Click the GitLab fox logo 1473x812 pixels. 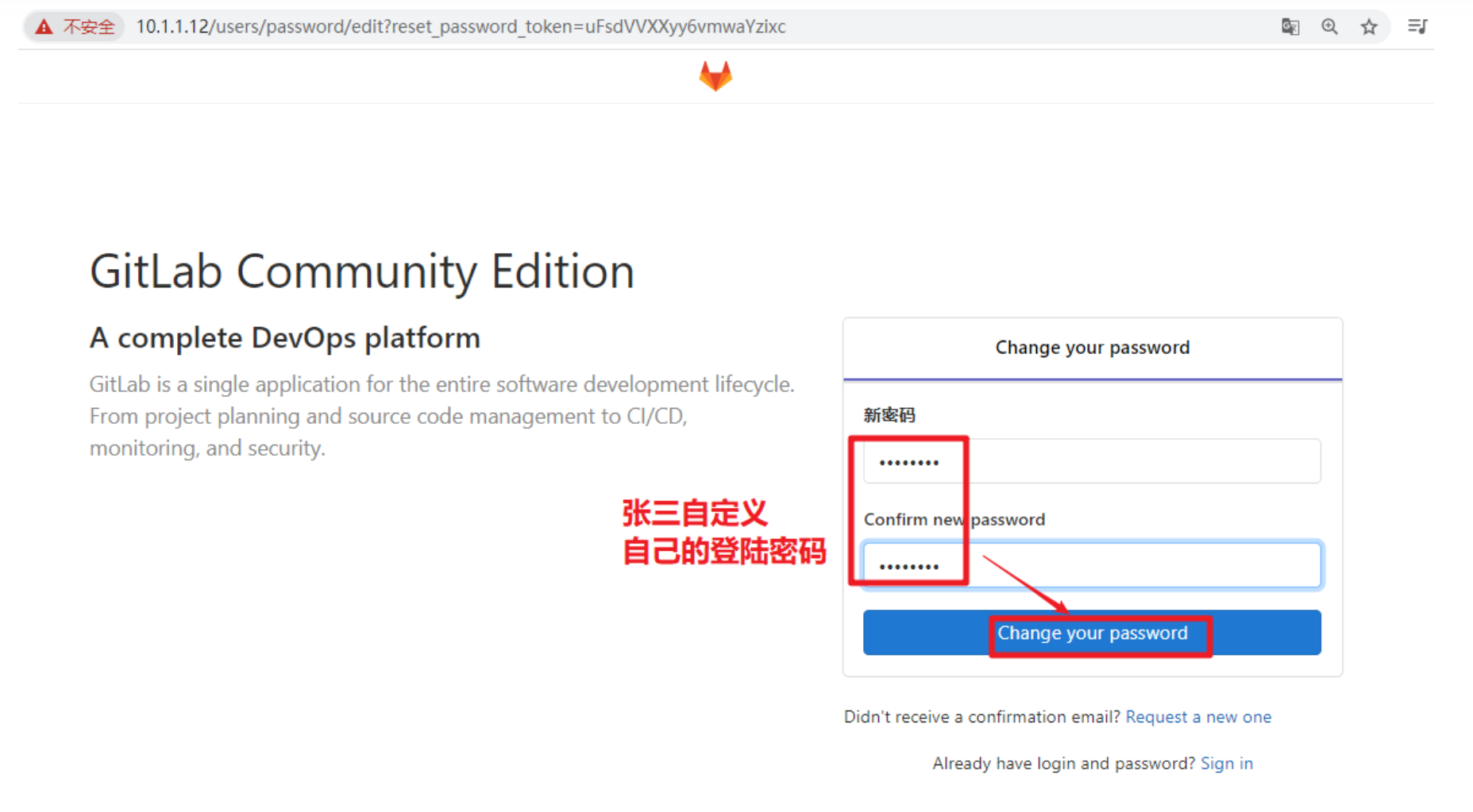(715, 76)
